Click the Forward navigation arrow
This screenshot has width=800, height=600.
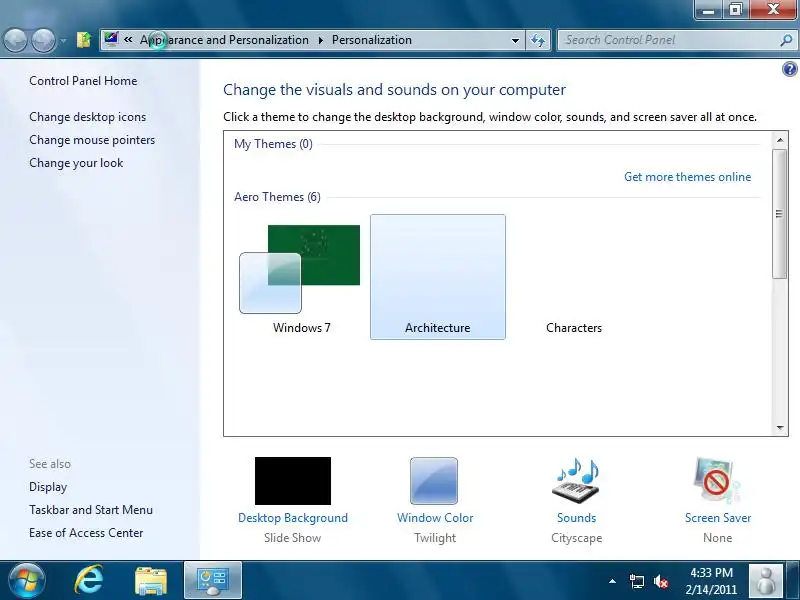point(43,40)
